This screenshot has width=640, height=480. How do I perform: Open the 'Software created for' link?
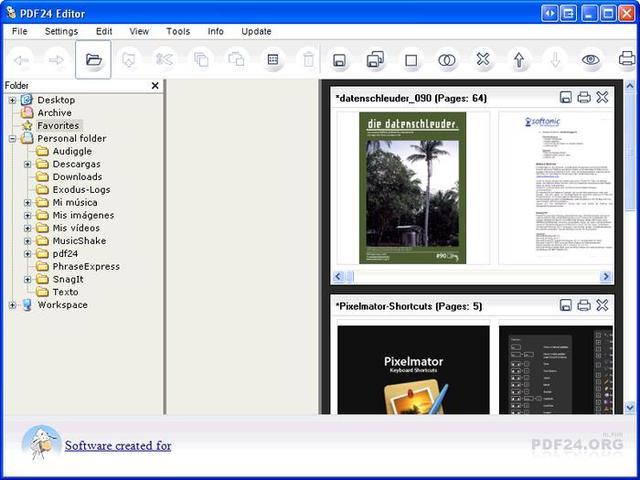click(x=118, y=446)
